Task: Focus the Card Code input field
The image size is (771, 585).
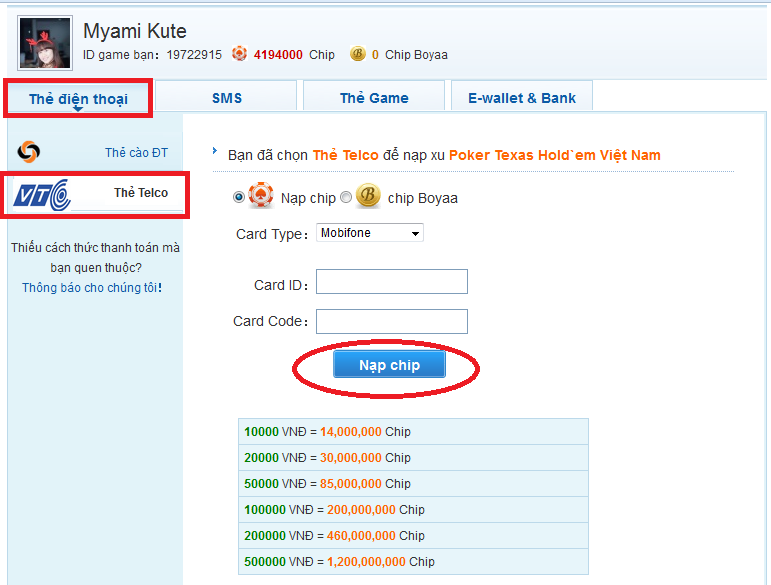Action: tap(392, 322)
